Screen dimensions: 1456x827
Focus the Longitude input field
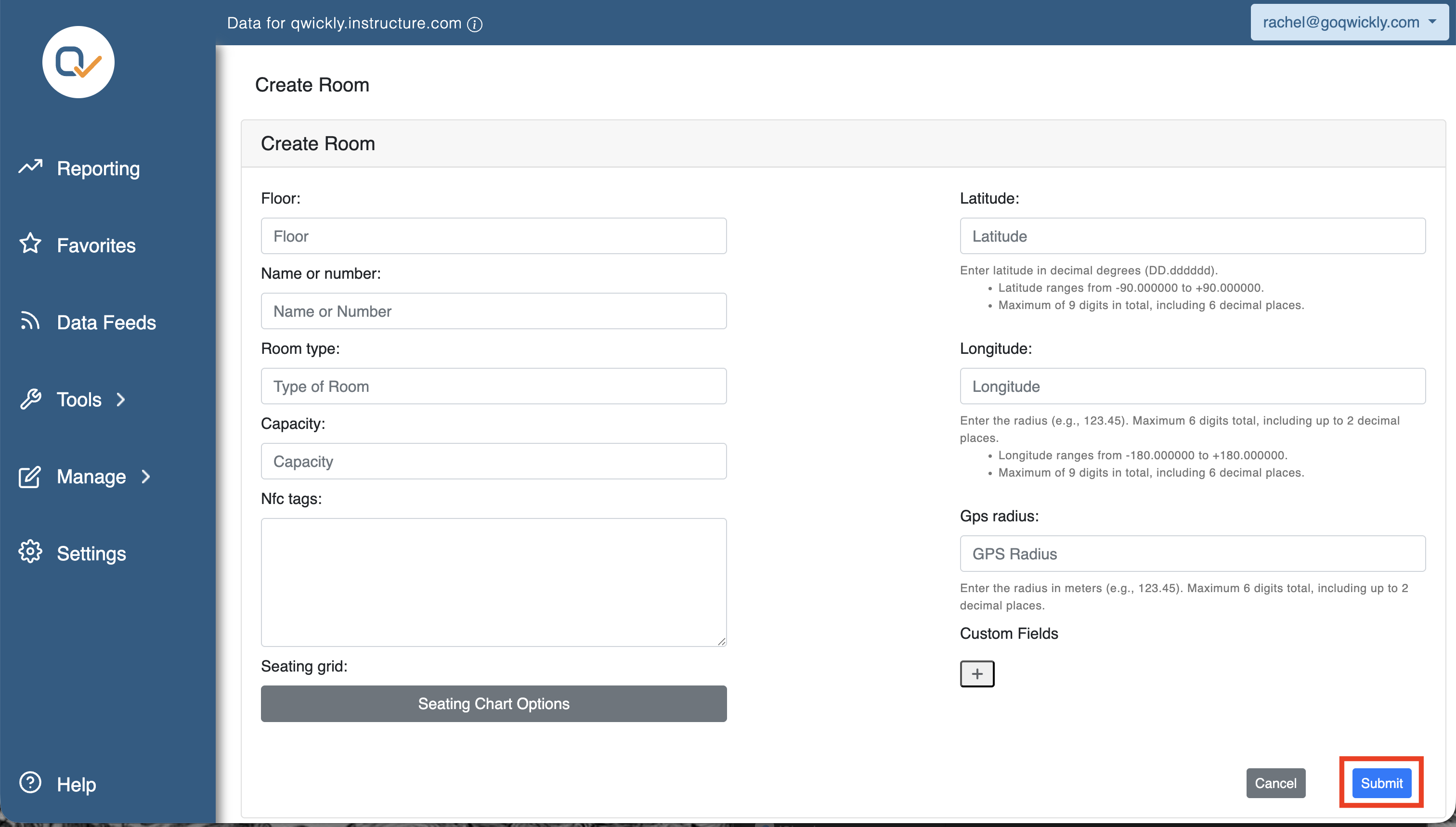(1193, 386)
